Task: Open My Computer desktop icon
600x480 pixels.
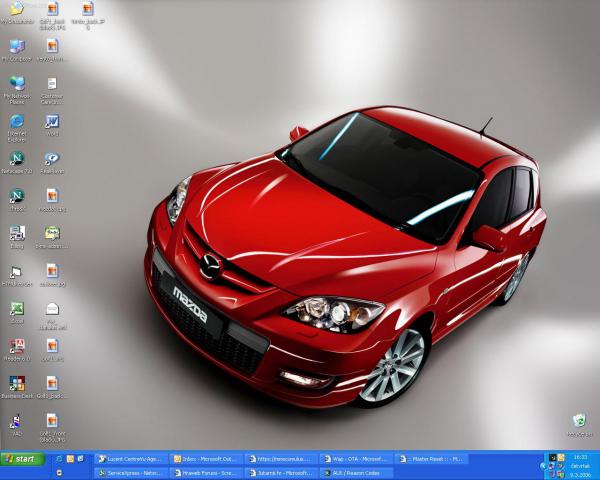Action: (17, 47)
